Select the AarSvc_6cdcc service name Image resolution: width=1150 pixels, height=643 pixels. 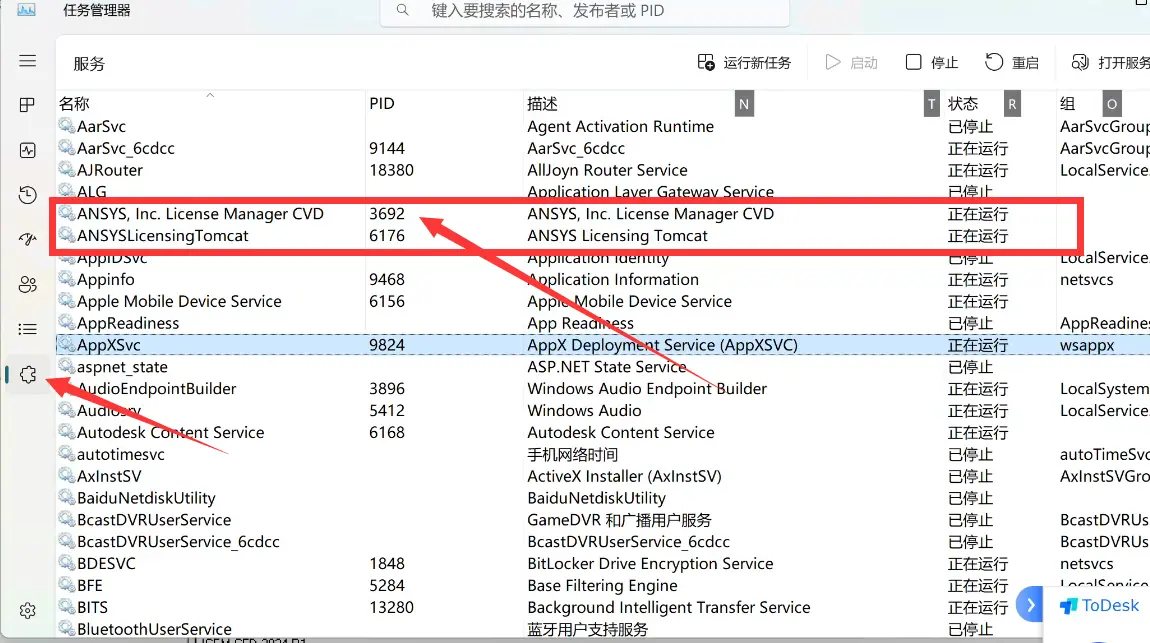click(x=125, y=148)
